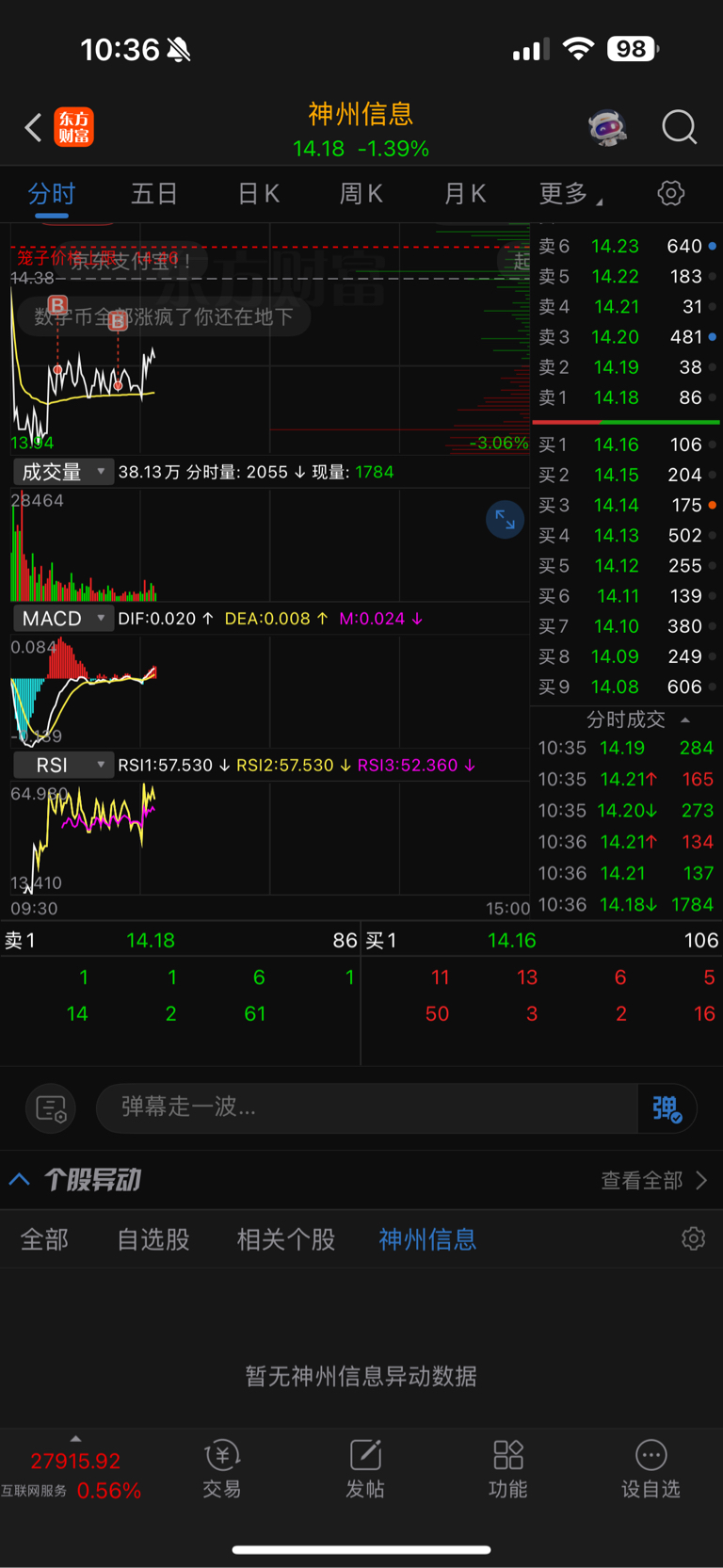
Task: Switch to the 周K tab
Action: (x=361, y=194)
